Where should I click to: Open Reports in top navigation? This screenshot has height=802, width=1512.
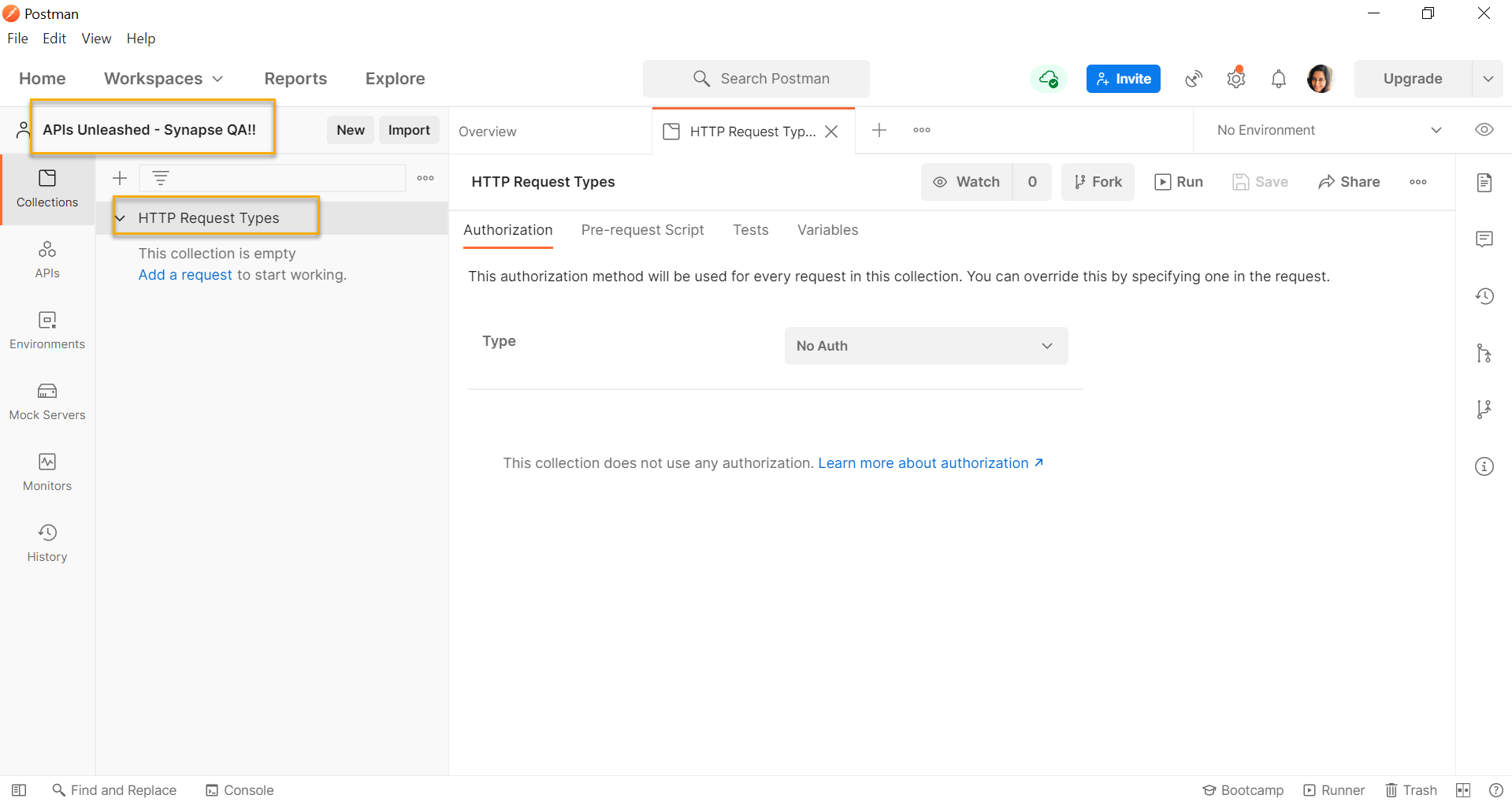click(x=295, y=79)
